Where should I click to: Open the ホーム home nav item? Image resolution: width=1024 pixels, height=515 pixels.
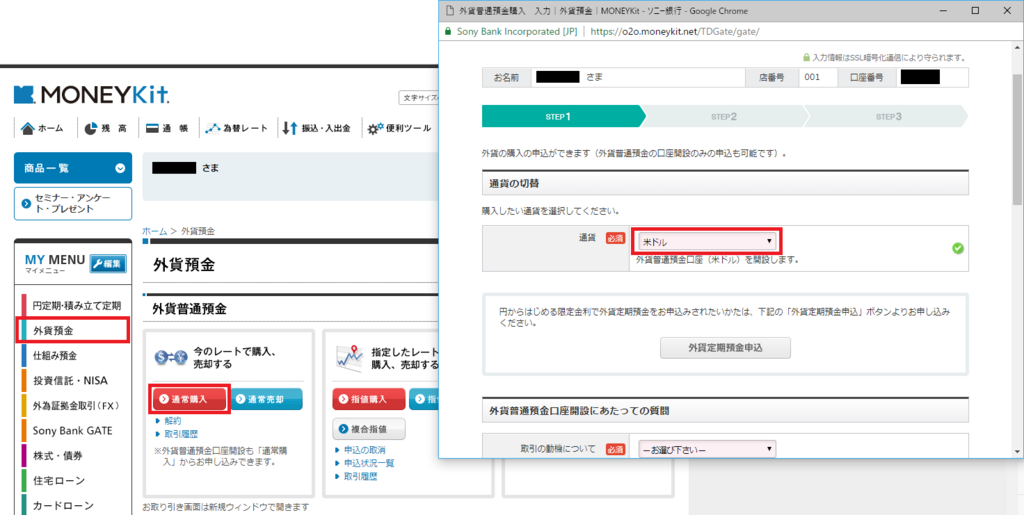point(42,129)
